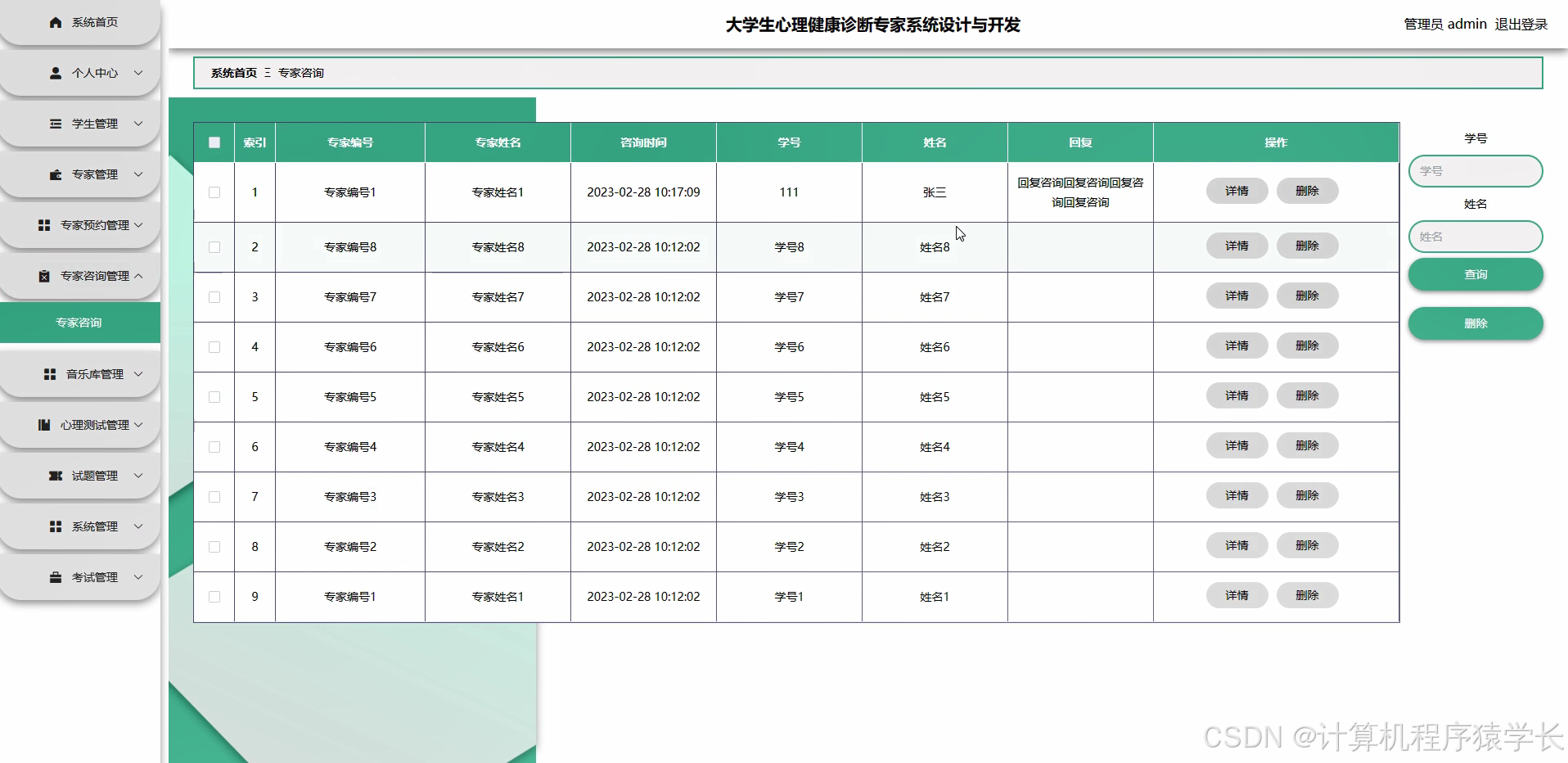Click 退出登录 to log out
Viewport: 1568px width, 763px height.
pyautogui.click(x=1521, y=25)
